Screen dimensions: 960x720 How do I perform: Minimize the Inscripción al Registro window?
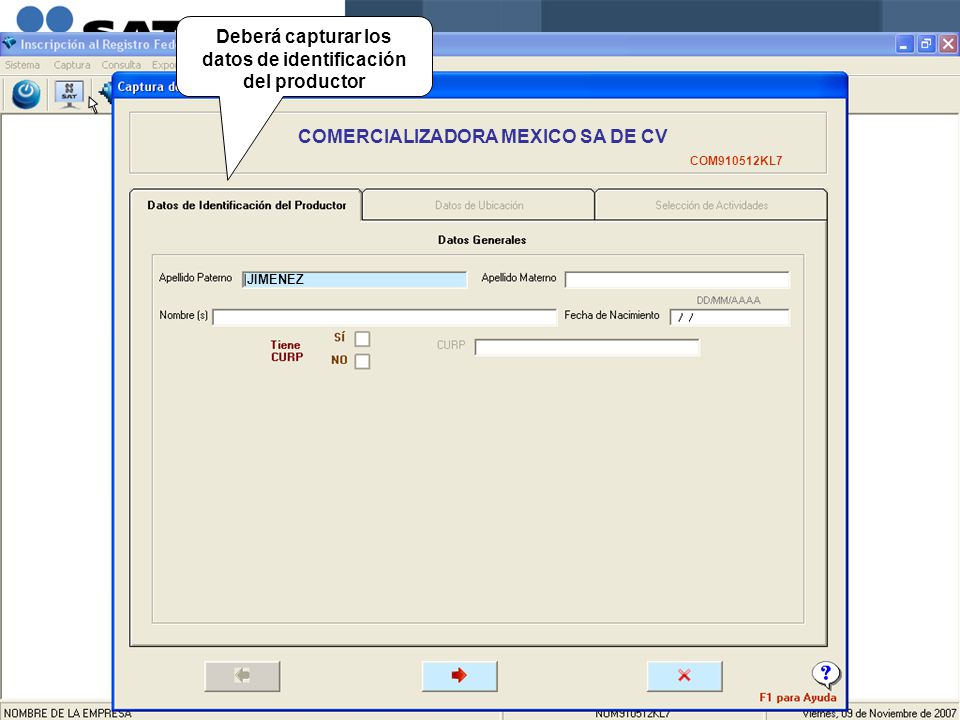904,44
